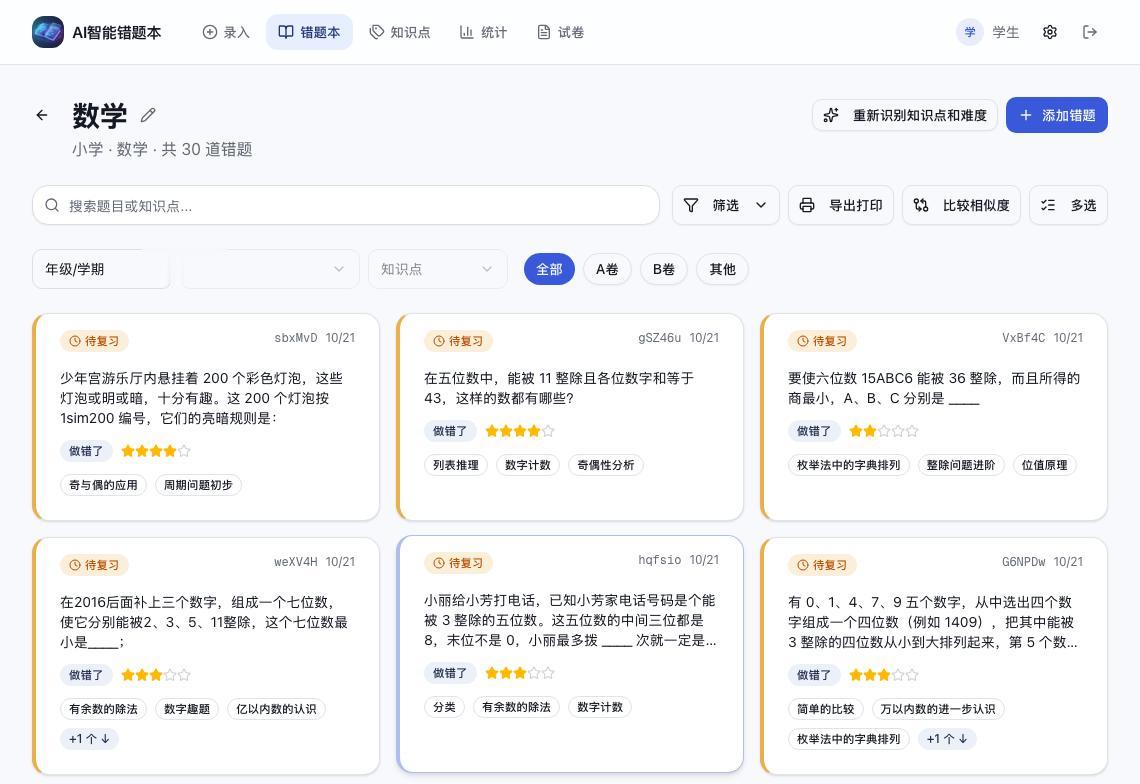Click the 添加错题 button
1140x784 pixels.
1056,115
